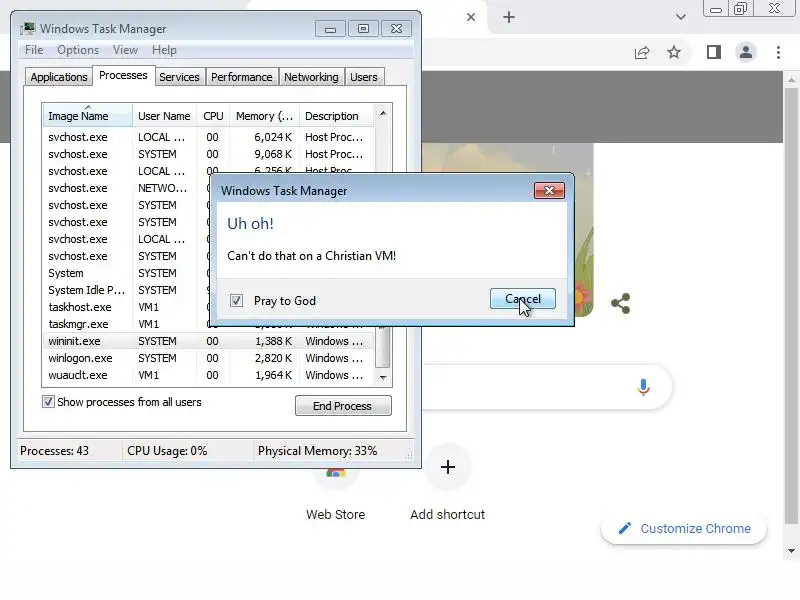Open the File menu in Task Manager
Viewport: 800px width, 600px height.
(x=34, y=50)
